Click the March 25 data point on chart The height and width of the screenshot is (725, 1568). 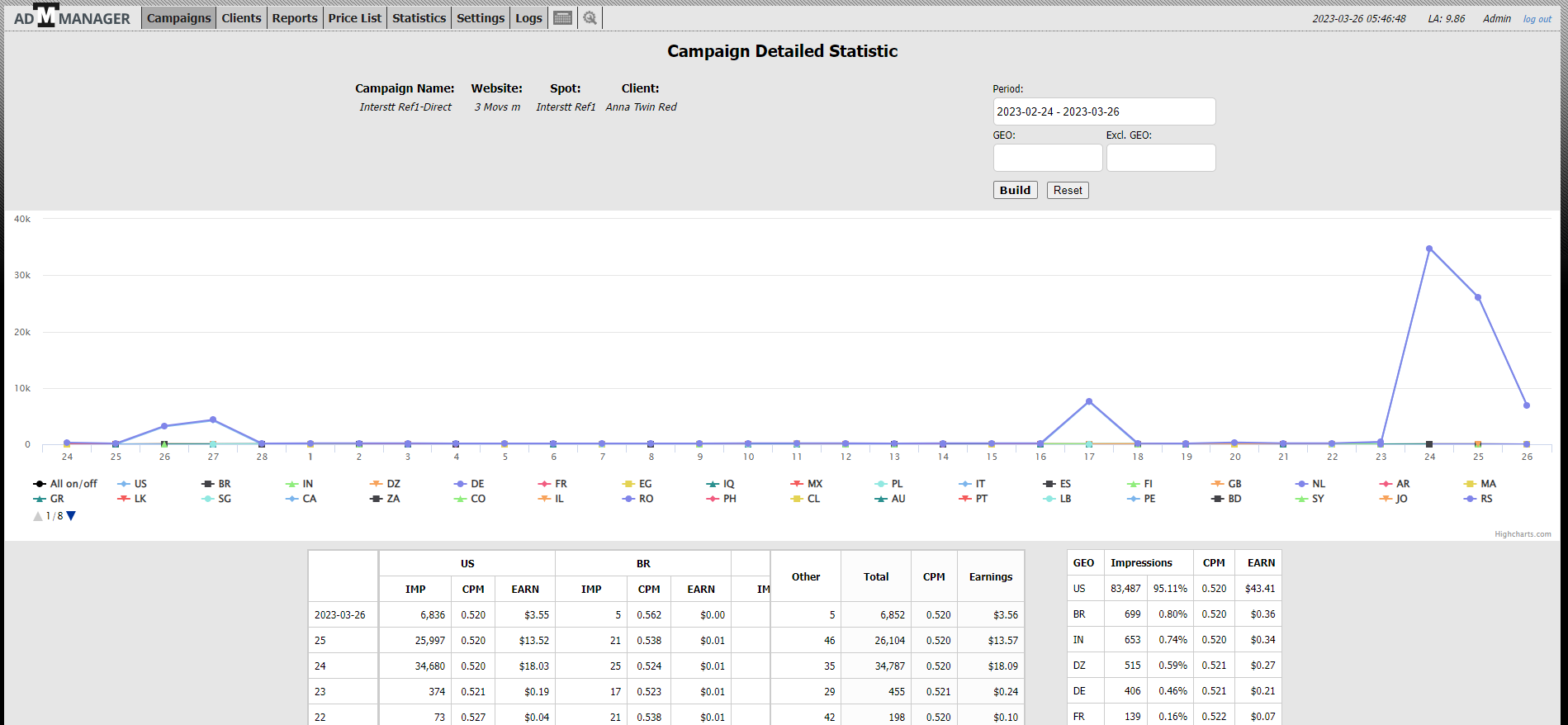(x=1478, y=297)
